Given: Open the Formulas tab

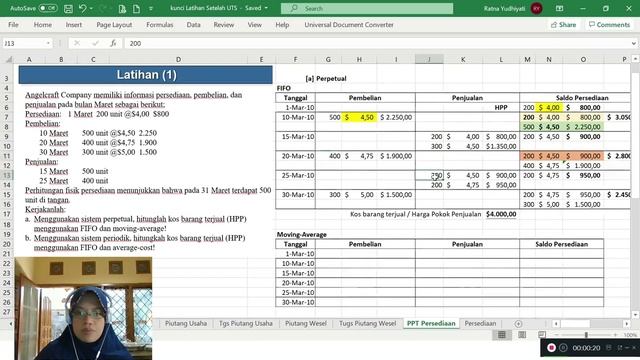Looking at the screenshot, I should pyautogui.click(x=160, y=25).
